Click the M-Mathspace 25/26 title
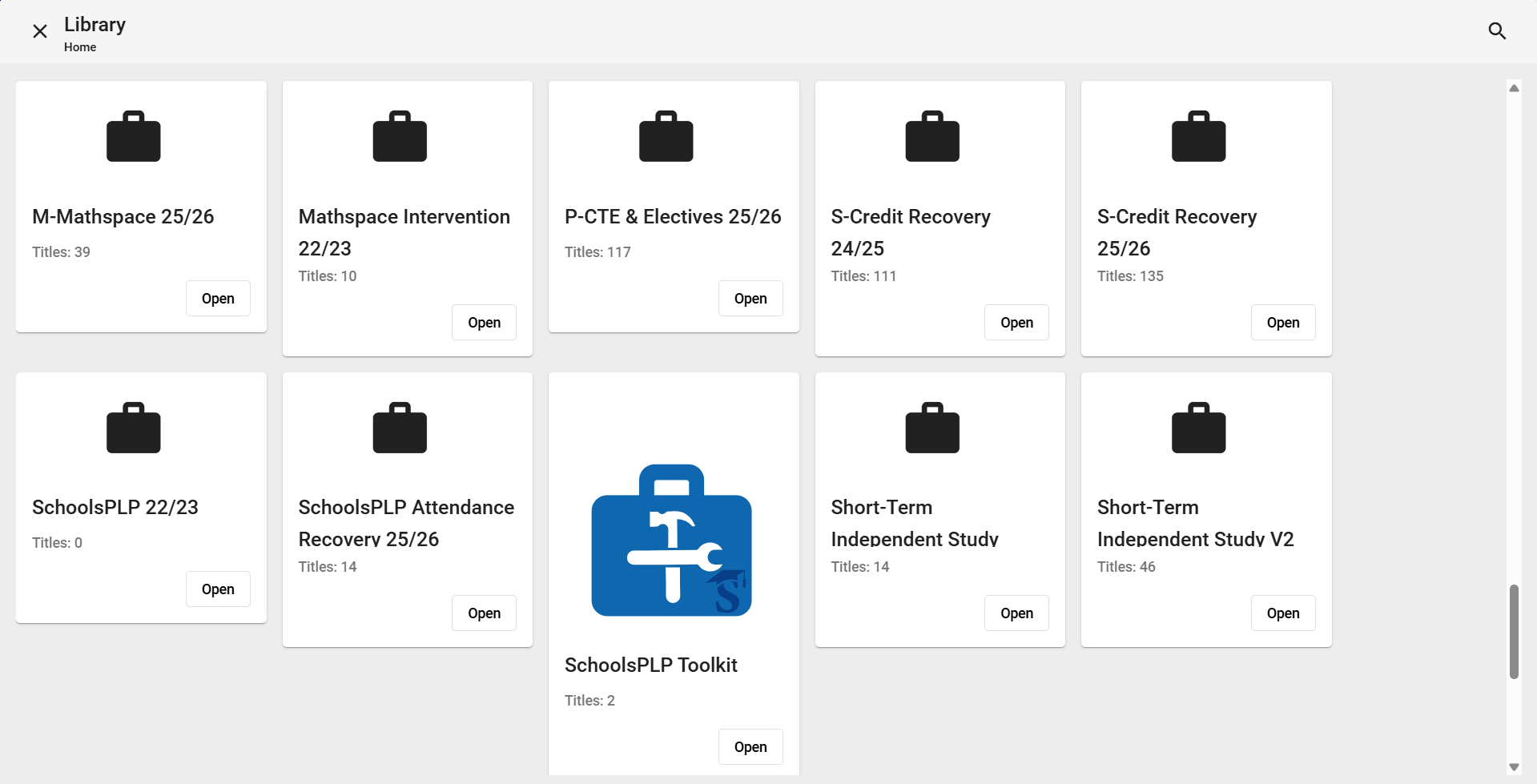The image size is (1537, 784). click(123, 217)
